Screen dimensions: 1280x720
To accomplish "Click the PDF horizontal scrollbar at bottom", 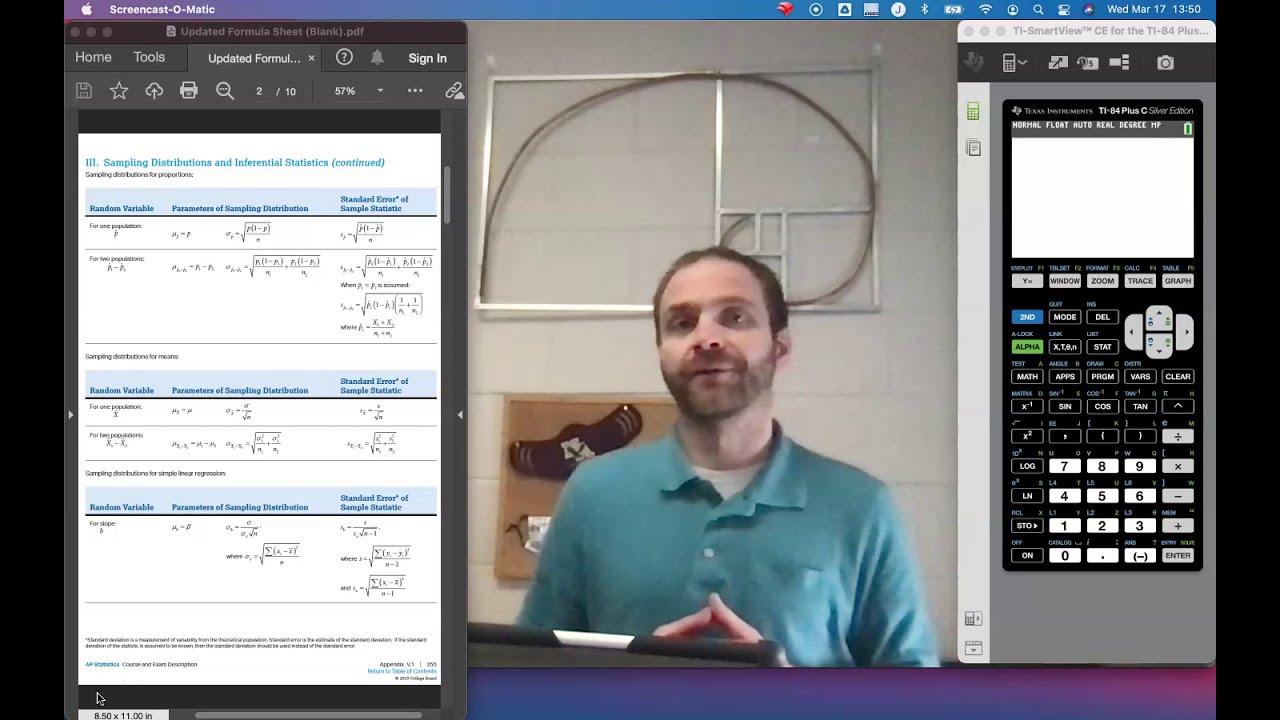I will coord(310,715).
